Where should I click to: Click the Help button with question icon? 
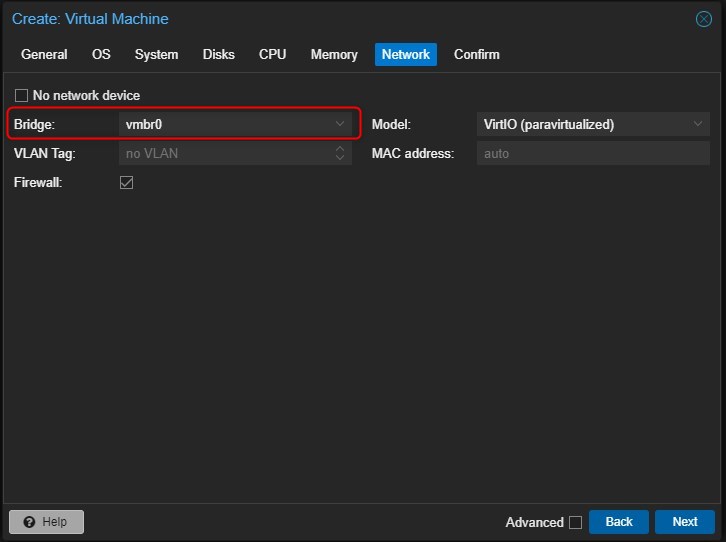click(x=46, y=522)
